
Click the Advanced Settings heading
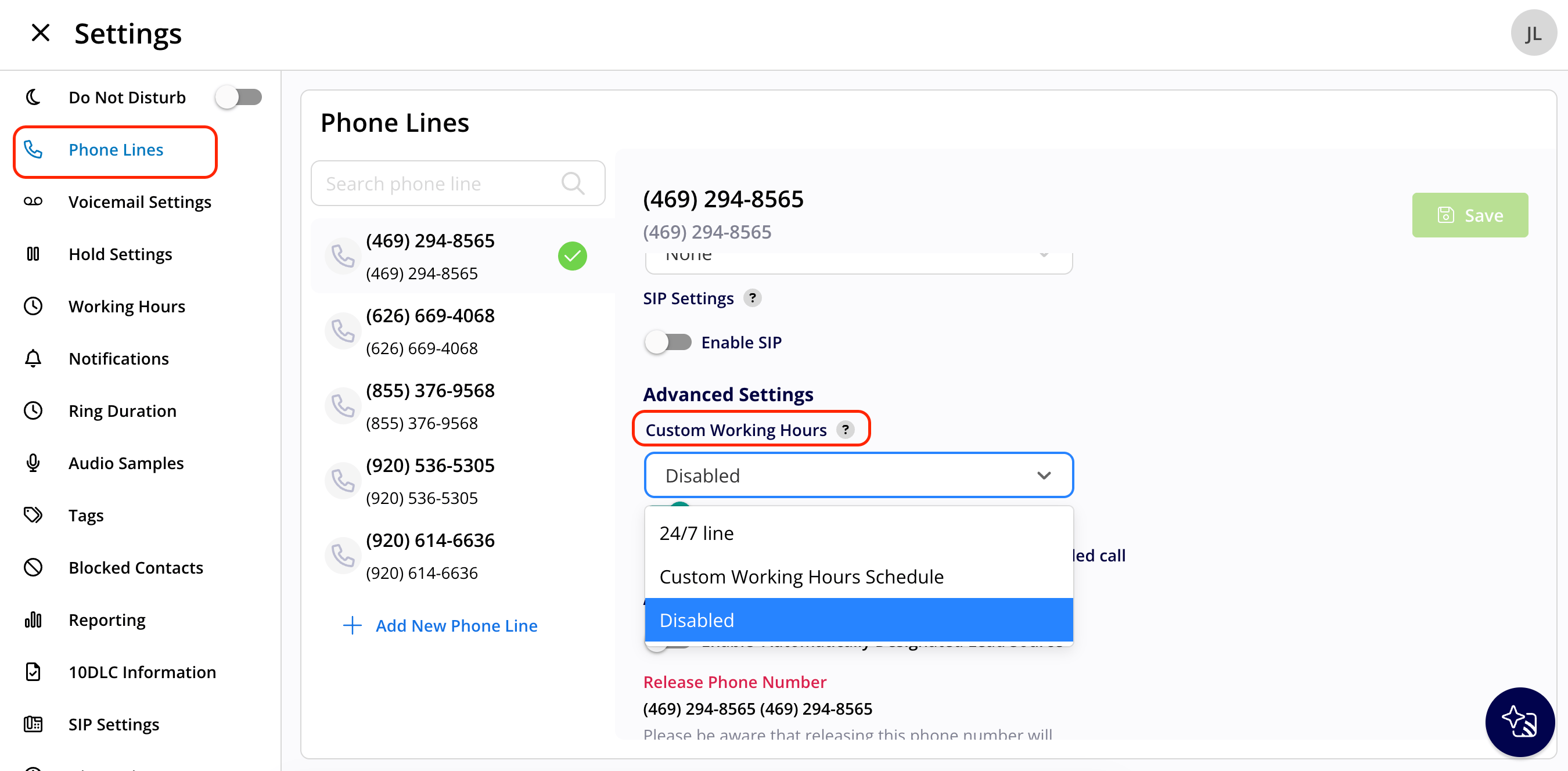point(728,395)
